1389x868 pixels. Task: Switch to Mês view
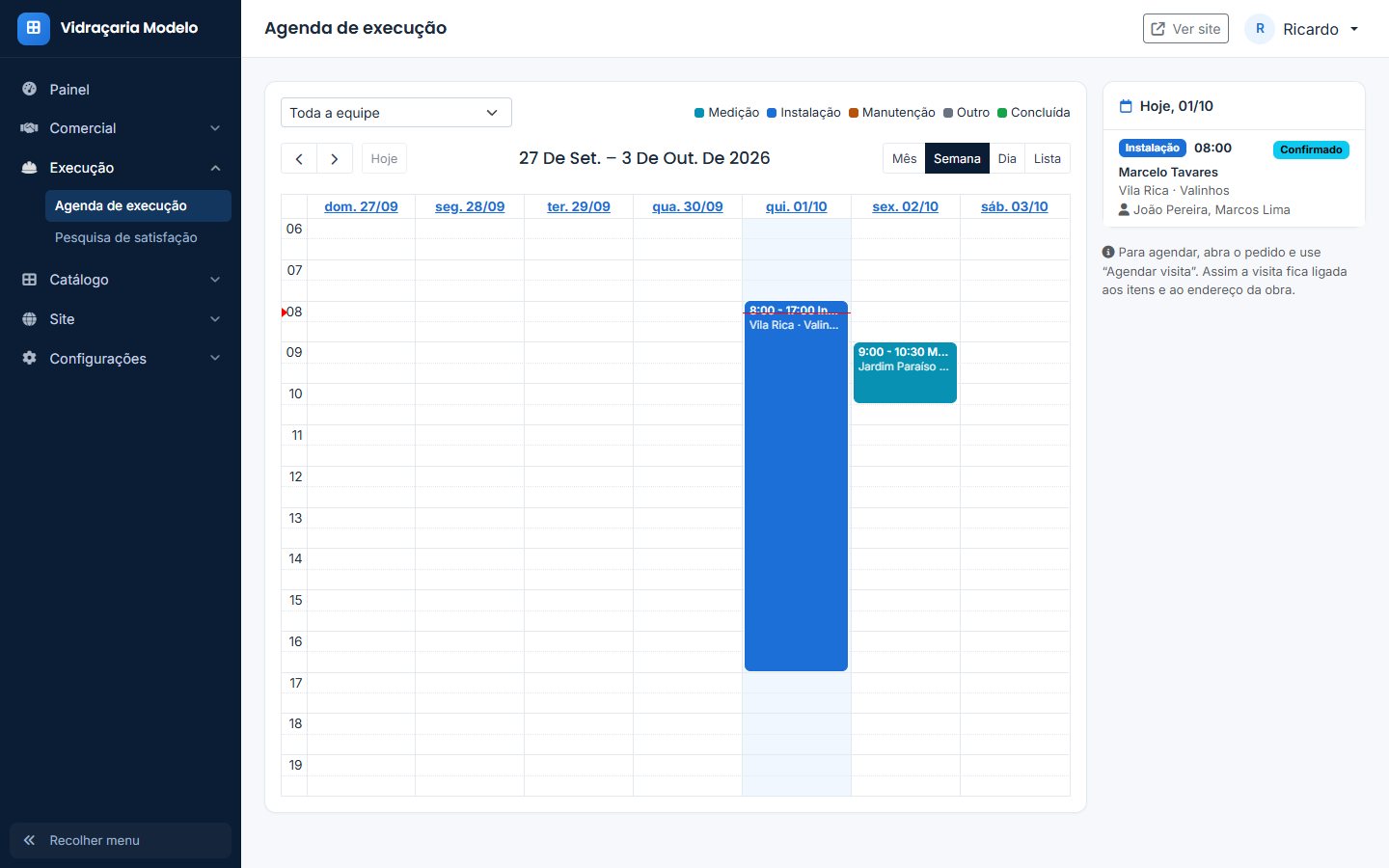(x=905, y=159)
